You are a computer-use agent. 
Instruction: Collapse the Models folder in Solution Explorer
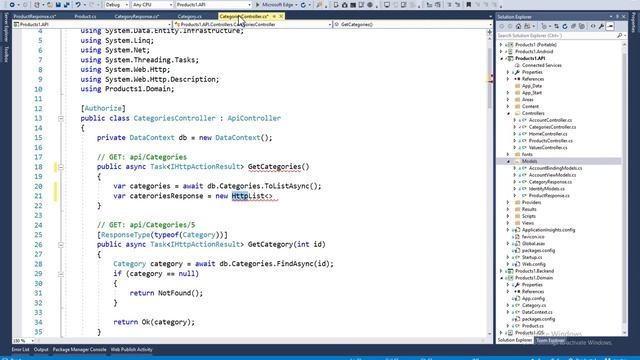coord(508,162)
